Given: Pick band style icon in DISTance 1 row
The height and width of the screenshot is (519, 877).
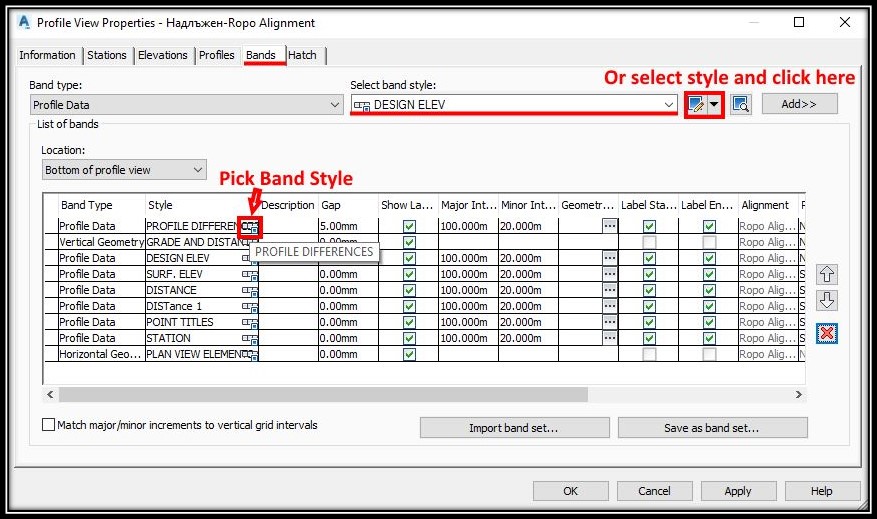Looking at the screenshot, I should tap(250, 306).
